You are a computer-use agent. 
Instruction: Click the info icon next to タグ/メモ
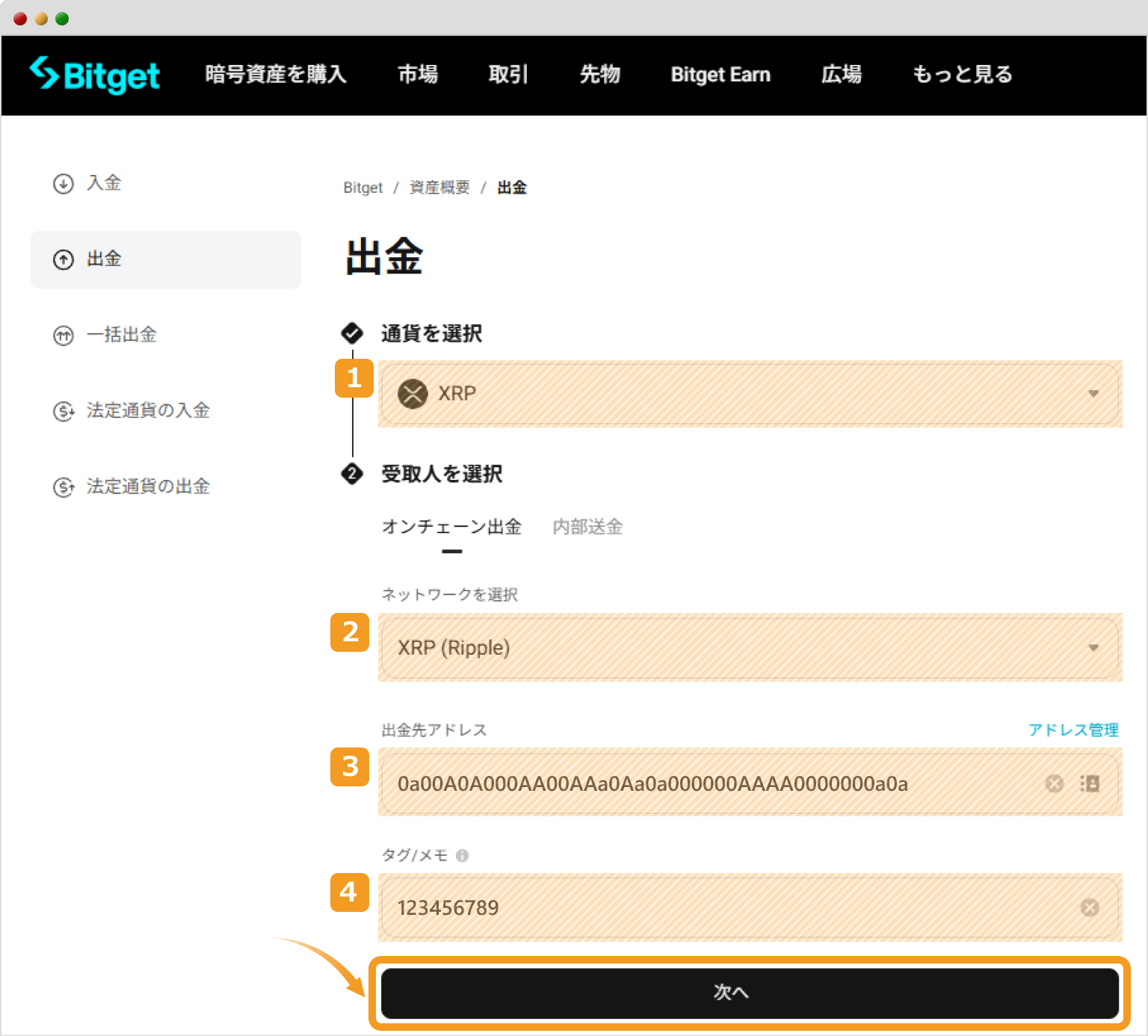(464, 855)
